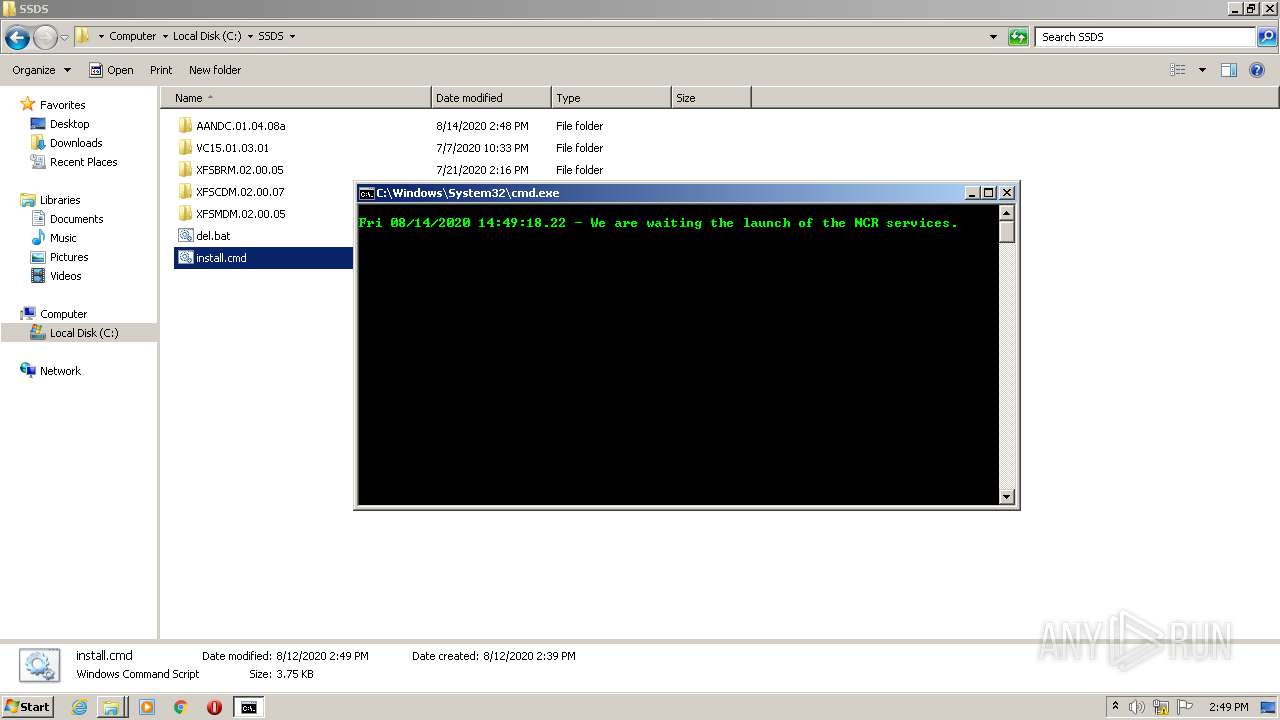1280x720 pixels.
Task: Open Windows Explorer from taskbar
Action: (112, 707)
